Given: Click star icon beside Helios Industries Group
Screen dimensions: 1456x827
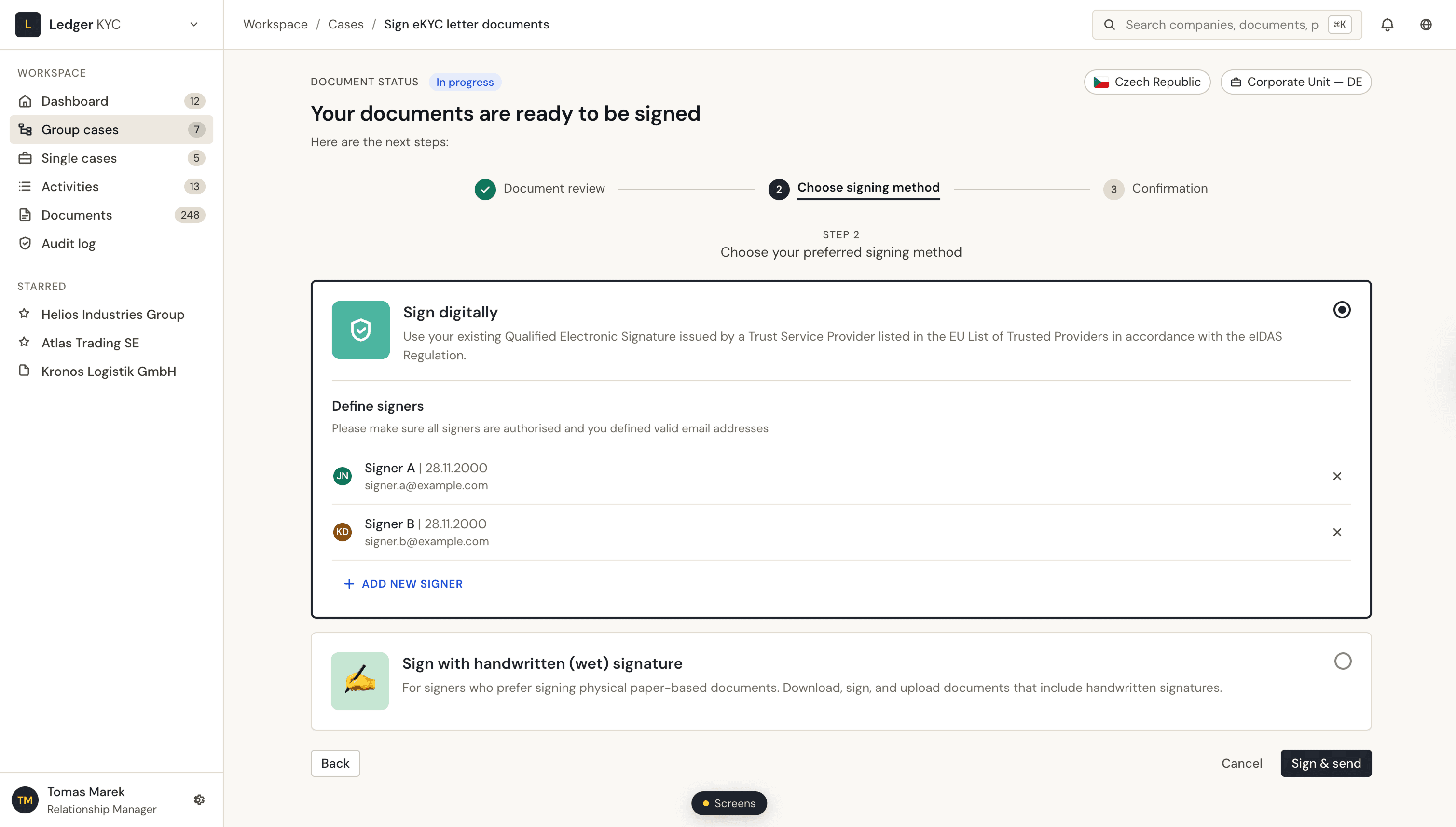Looking at the screenshot, I should click(x=25, y=314).
